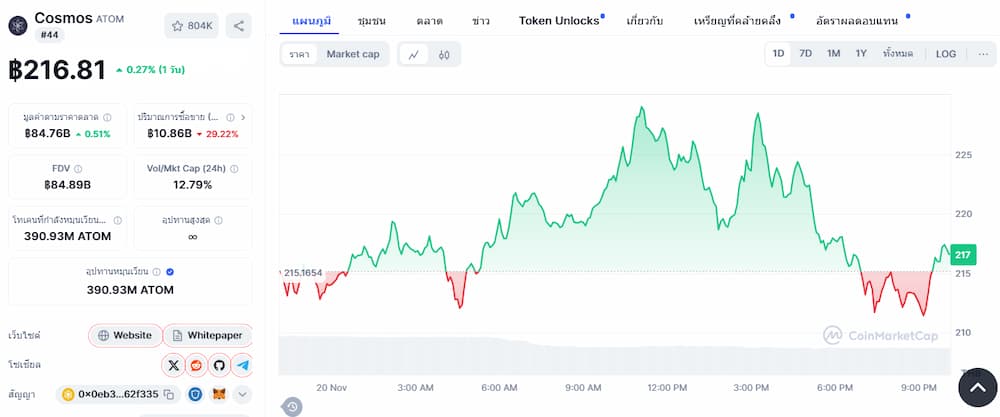Click the ฿10.86B volume value
This screenshot has width=1000, height=417.
[170, 134]
